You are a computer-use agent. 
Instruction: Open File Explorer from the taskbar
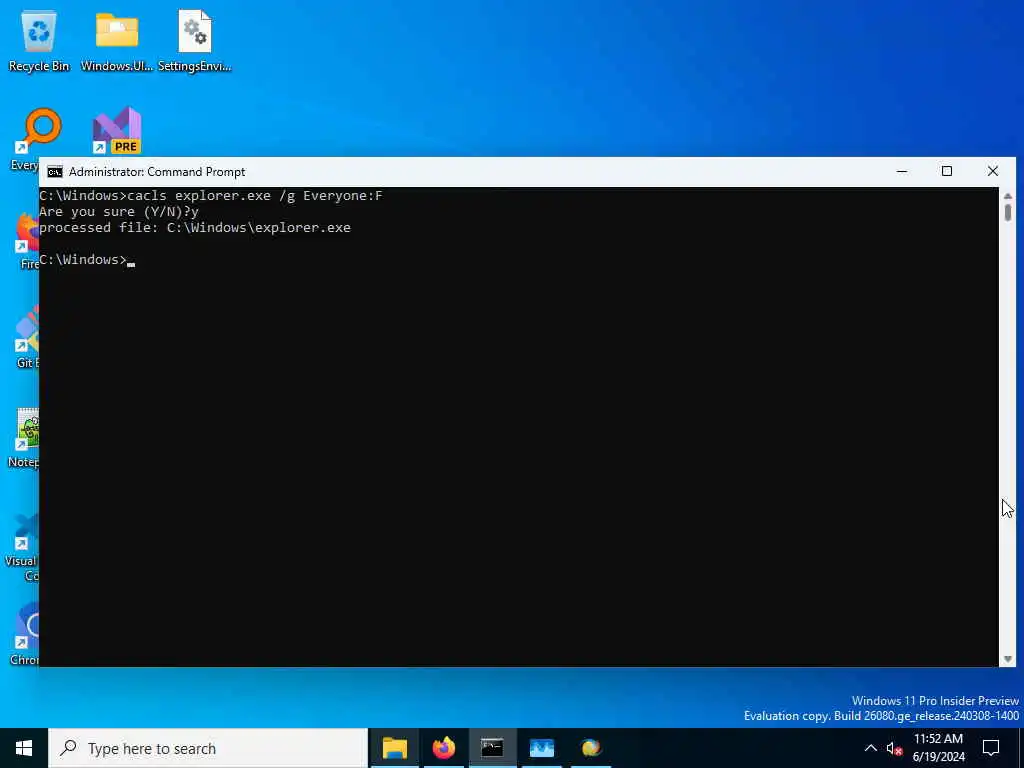click(x=394, y=748)
